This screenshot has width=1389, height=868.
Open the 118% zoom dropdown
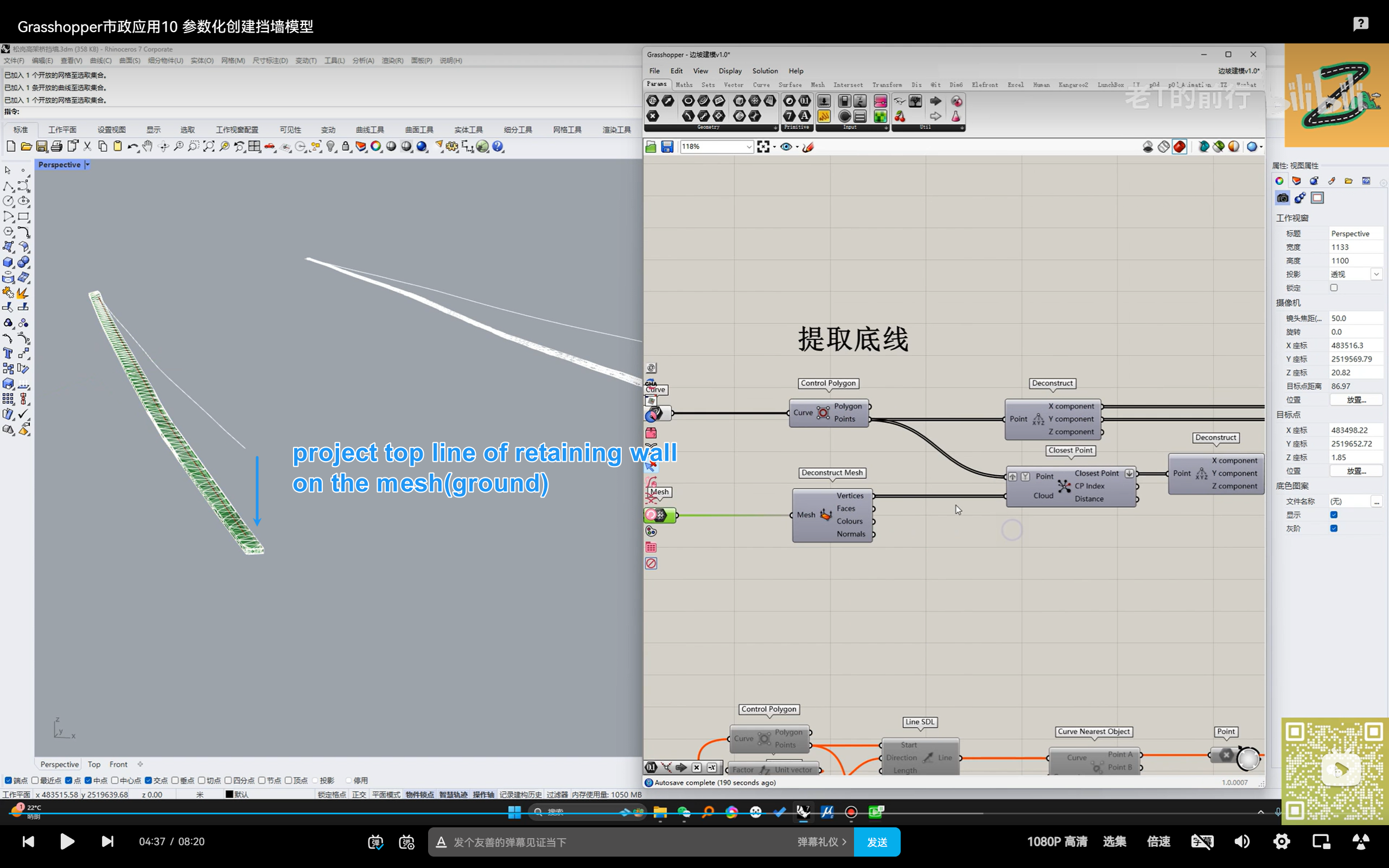(748, 147)
